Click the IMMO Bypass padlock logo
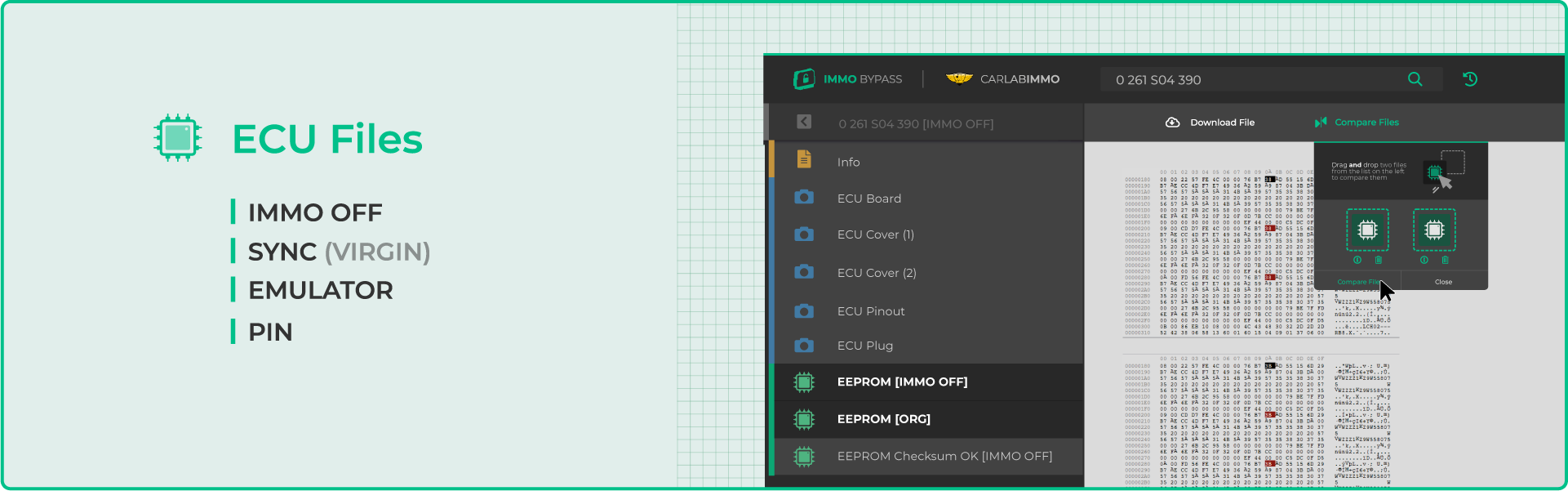 click(x=804, y=79)
